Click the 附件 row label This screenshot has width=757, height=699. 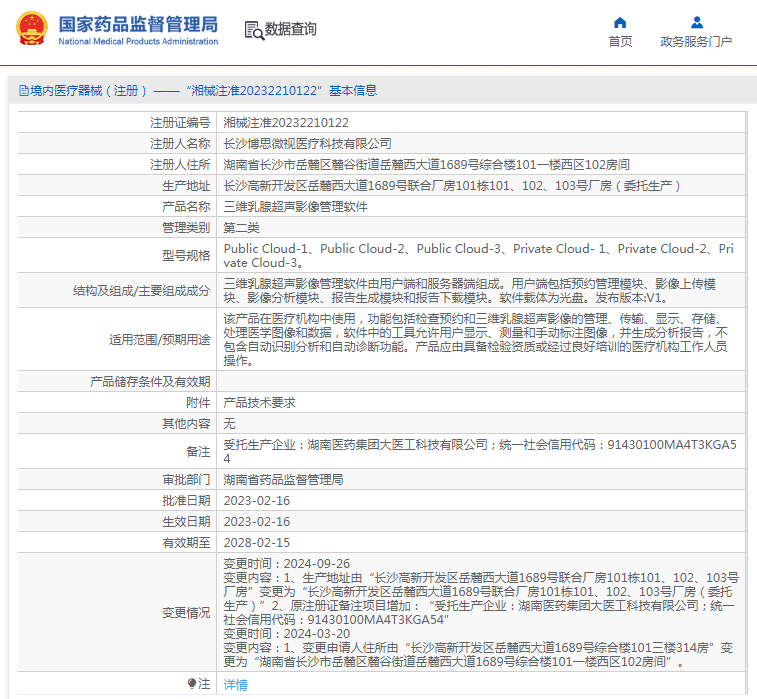coord(198,403)
